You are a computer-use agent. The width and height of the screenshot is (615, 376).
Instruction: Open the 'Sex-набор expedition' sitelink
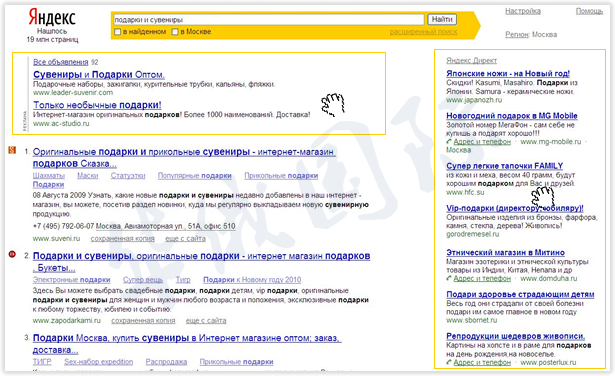(x=98, y=361)
